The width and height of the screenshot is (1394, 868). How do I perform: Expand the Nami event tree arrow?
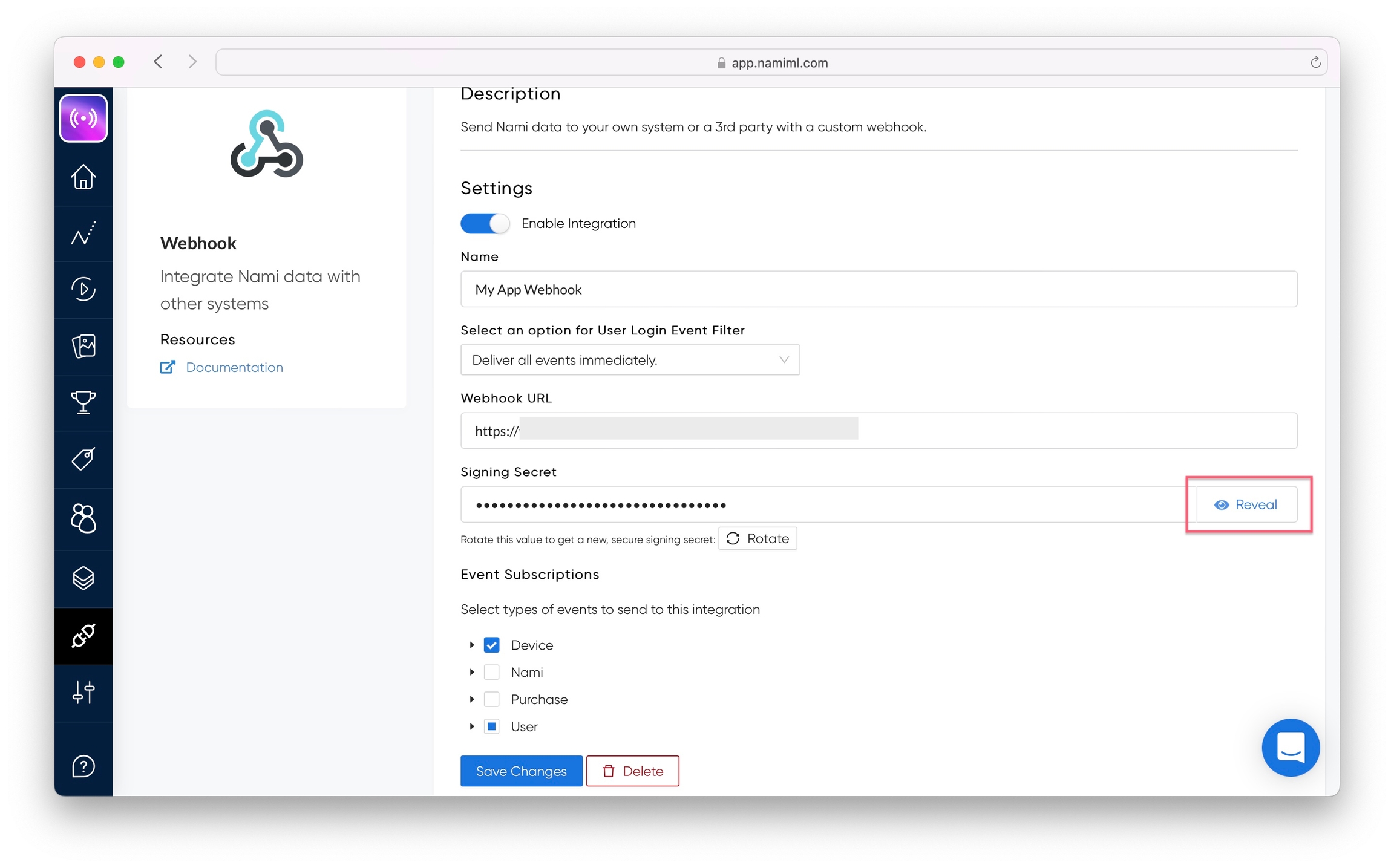472,673
